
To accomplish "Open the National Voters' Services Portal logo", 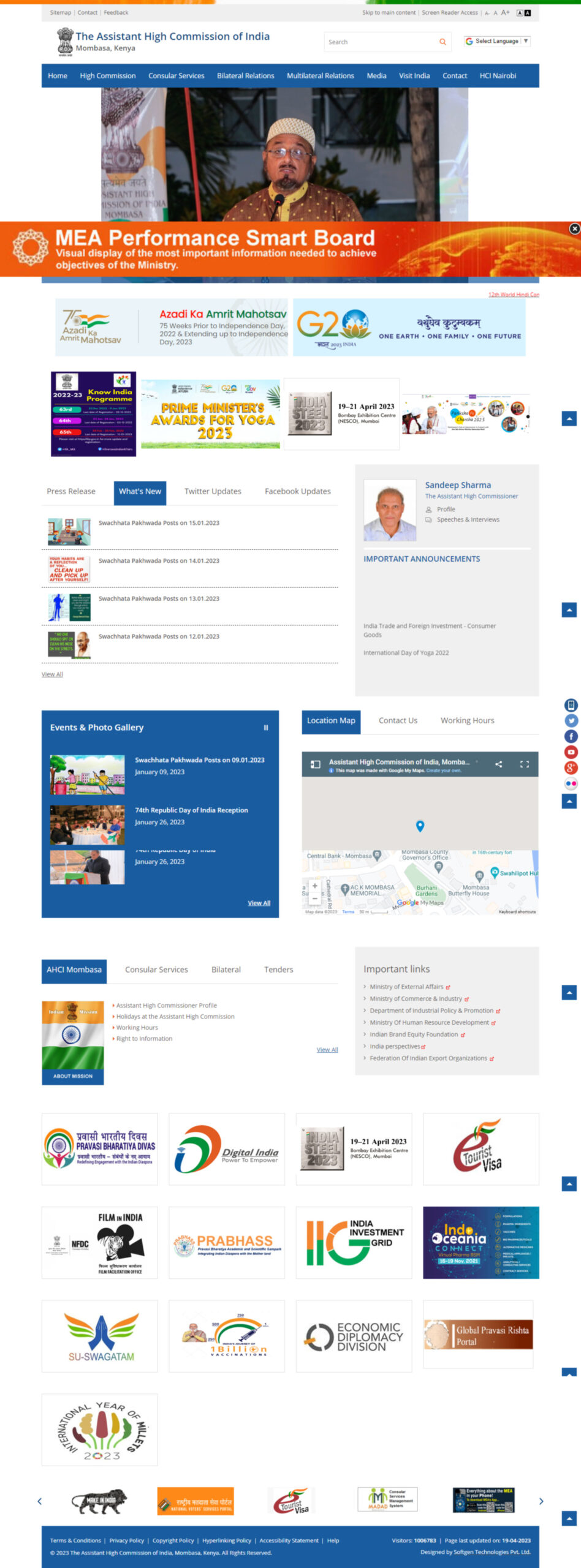I will click(x=196, y=1501).
